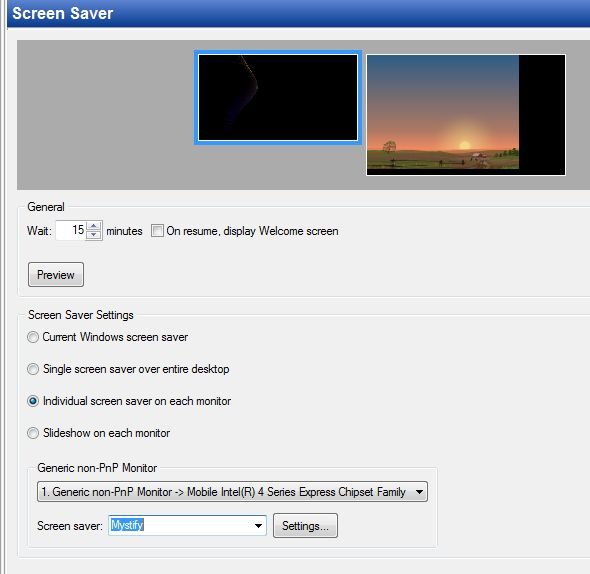Image resolution: width=590 pixels, height=574 pixels.
Task: Click the 'Screen saver:' label
Action: [70, 526]
